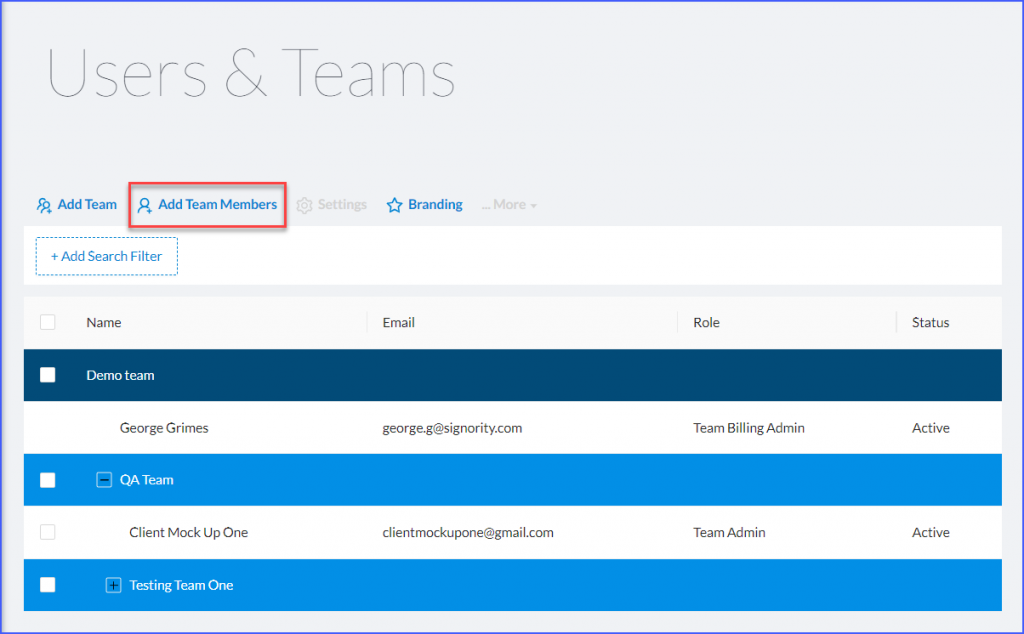
Task: Click the ellipsis icon next to More
Action: pos(489,204)
